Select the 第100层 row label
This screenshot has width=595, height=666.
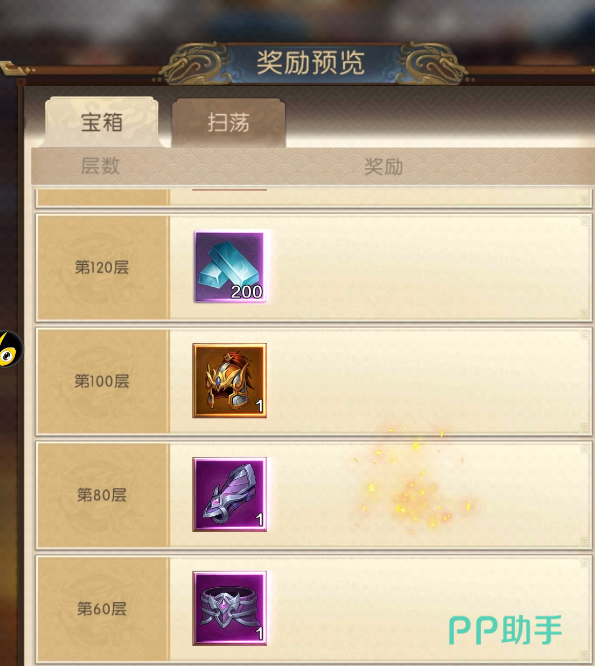coord(102,381)
